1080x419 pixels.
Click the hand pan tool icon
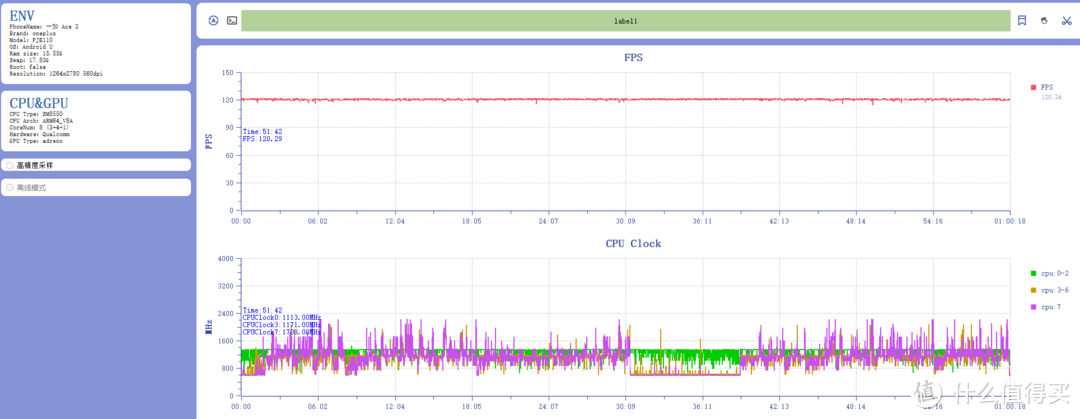click(1044, 21)
